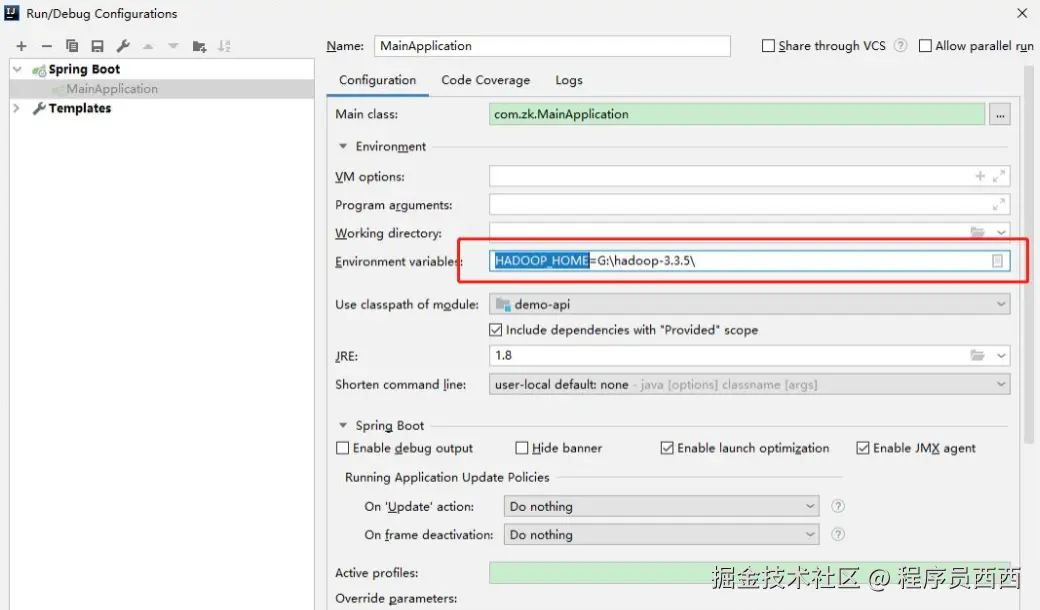The height and width of the screenshot is (610, 1040).
Task: Add VM option with plus icon
Action: click(980, 176)
